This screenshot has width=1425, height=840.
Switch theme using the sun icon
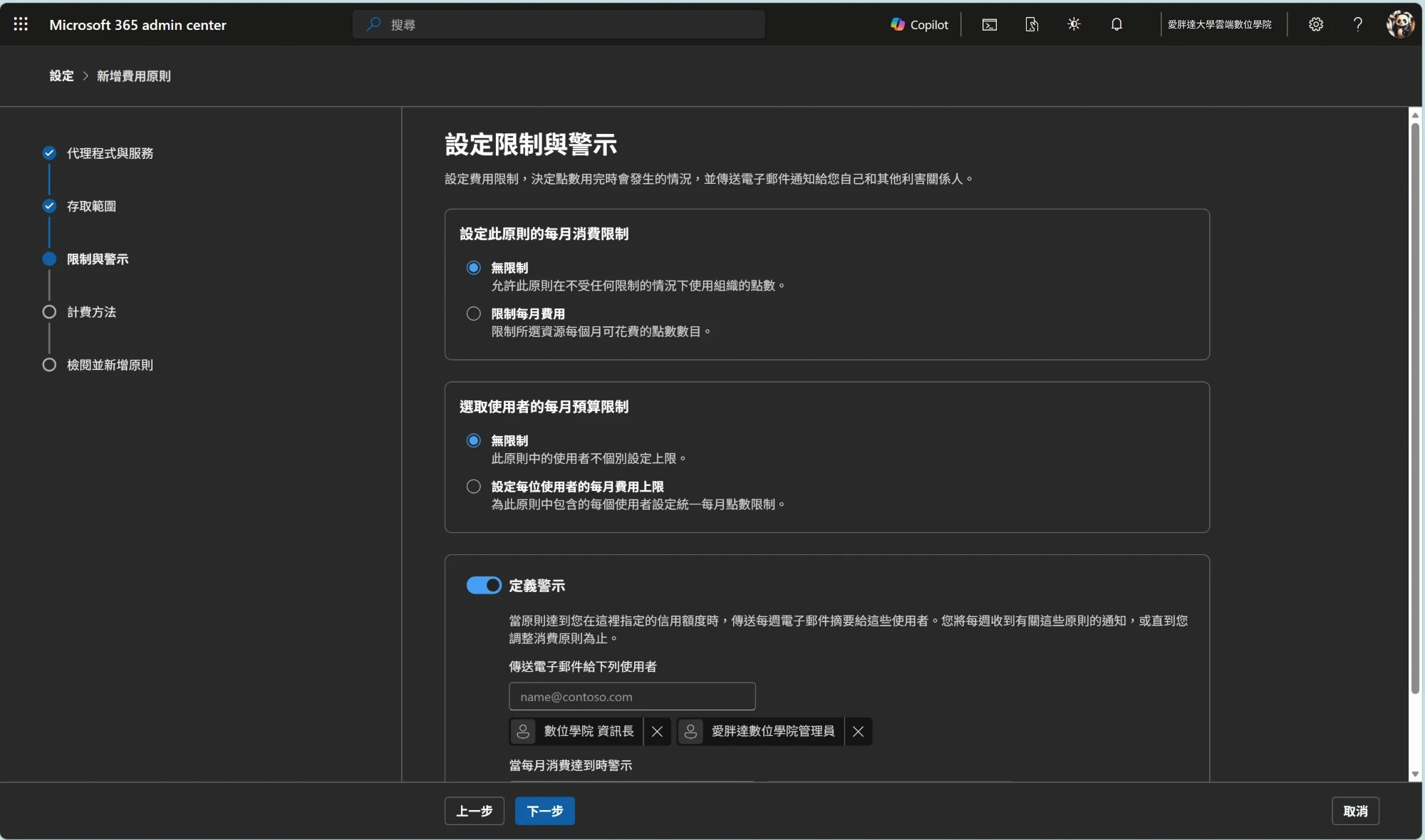[x=1074, y=24]
